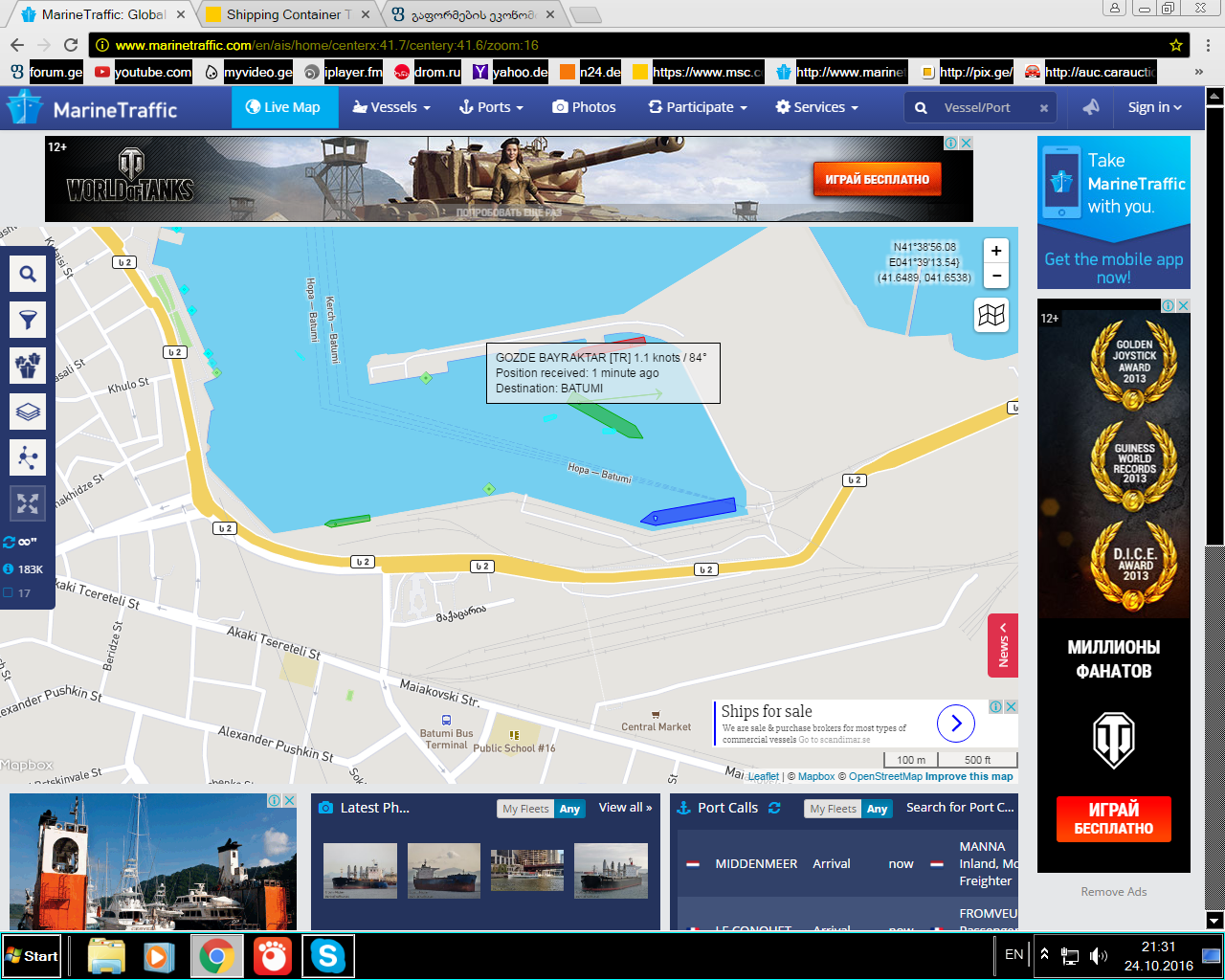Open the My Fleets tool on the map sidebar

point(28,366)
